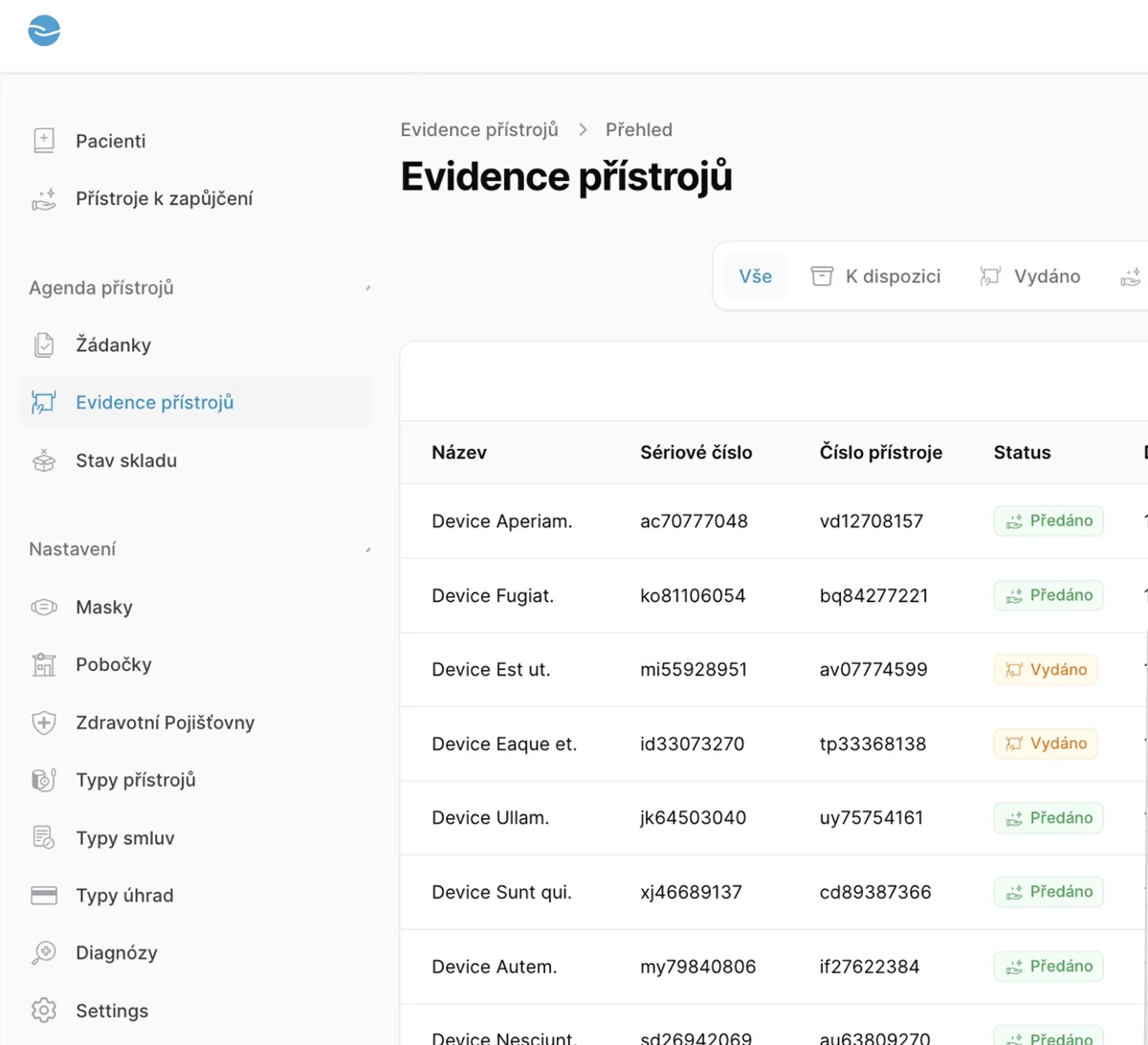Image resolution: width=1148 pixels, height=1045 pixels.
Task: Click the icon beside Vydáno tab
Action: click(990, 277)
